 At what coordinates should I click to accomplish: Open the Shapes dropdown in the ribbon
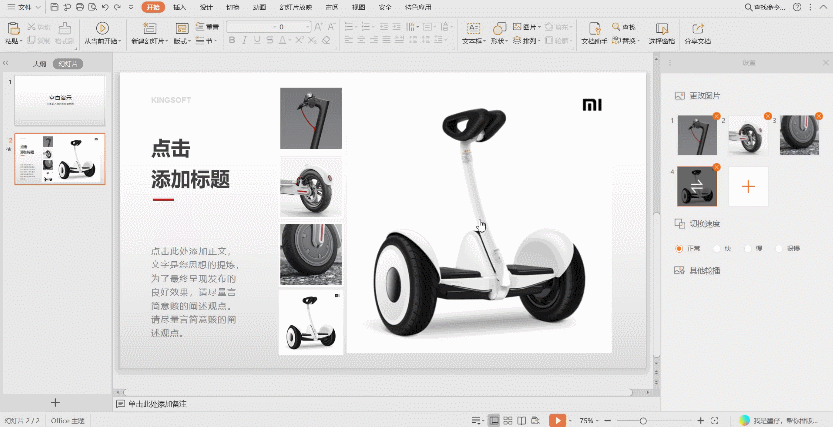click(498, 41)
